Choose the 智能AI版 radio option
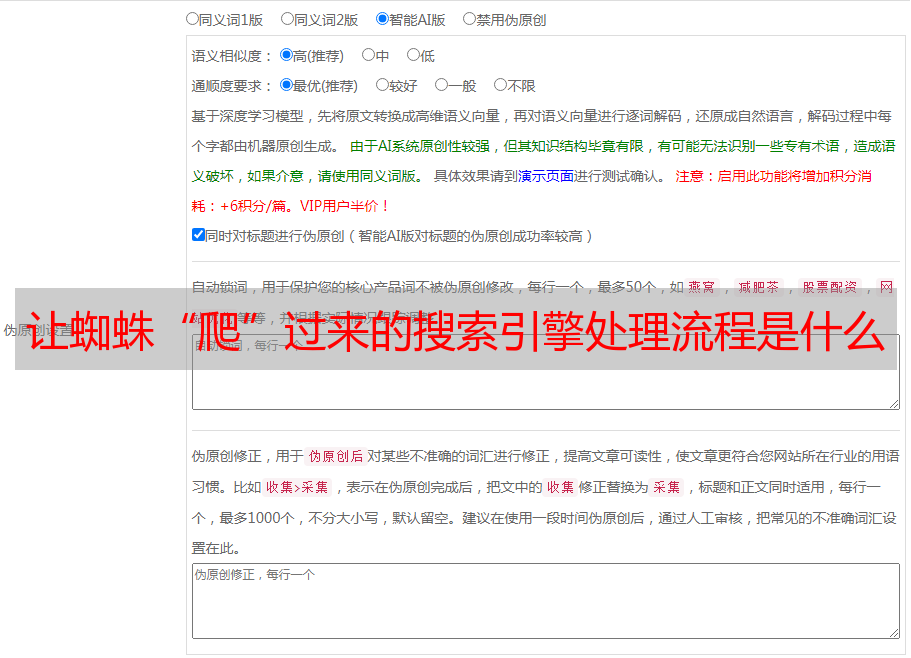Screen dimensions: 911x658 tap(382, 19)
